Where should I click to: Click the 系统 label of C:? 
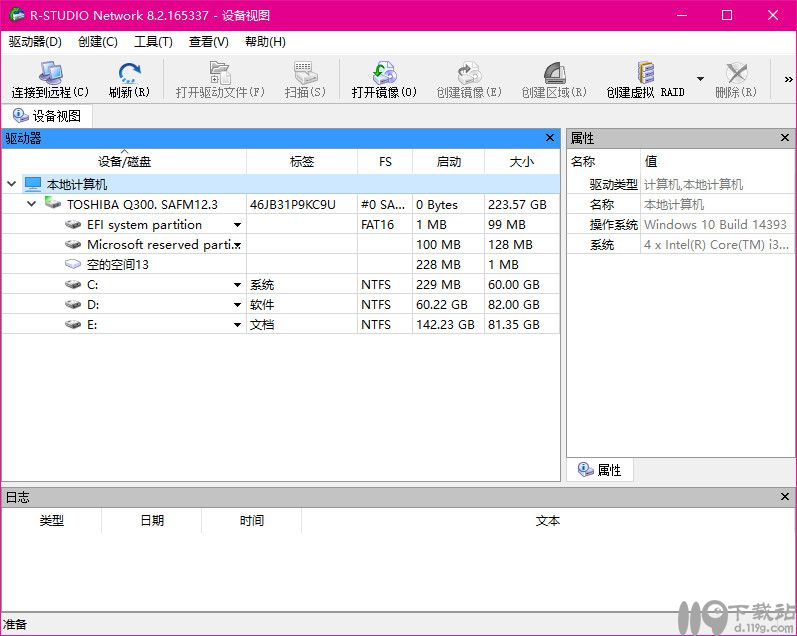coord(262,285)
